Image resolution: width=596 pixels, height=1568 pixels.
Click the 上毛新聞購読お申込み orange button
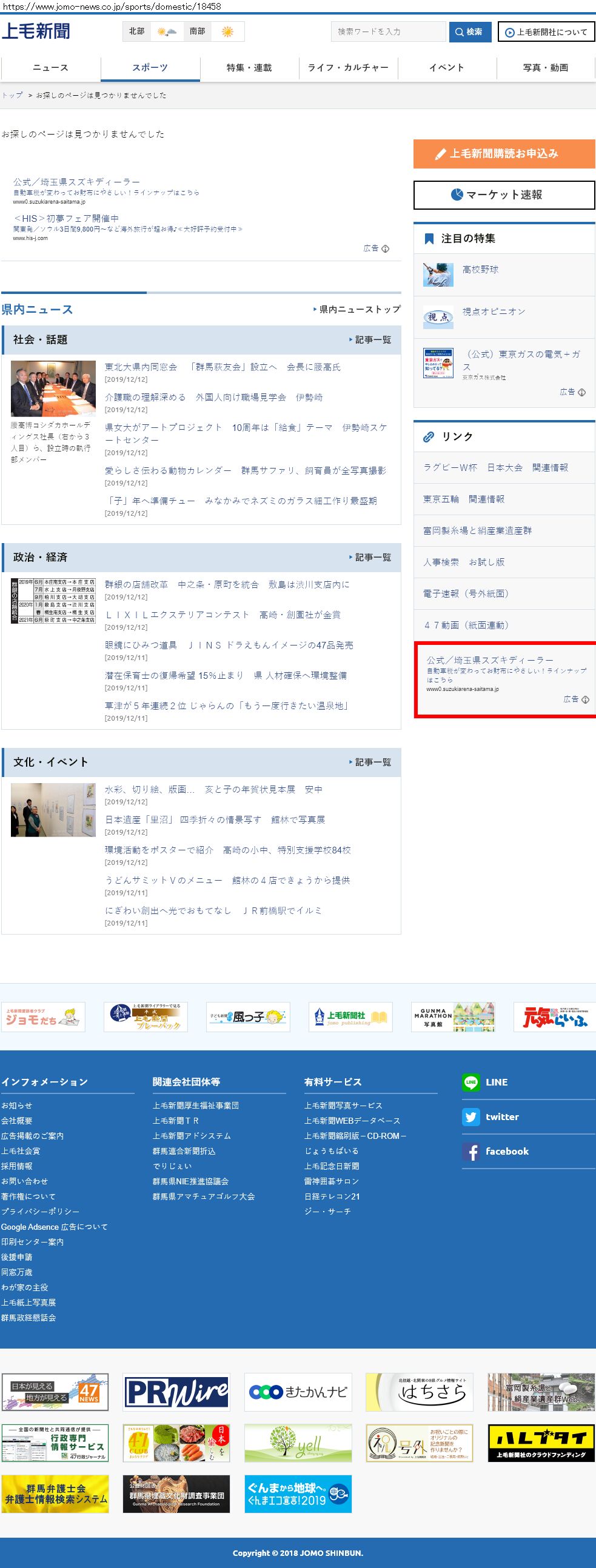pos(503,153)
